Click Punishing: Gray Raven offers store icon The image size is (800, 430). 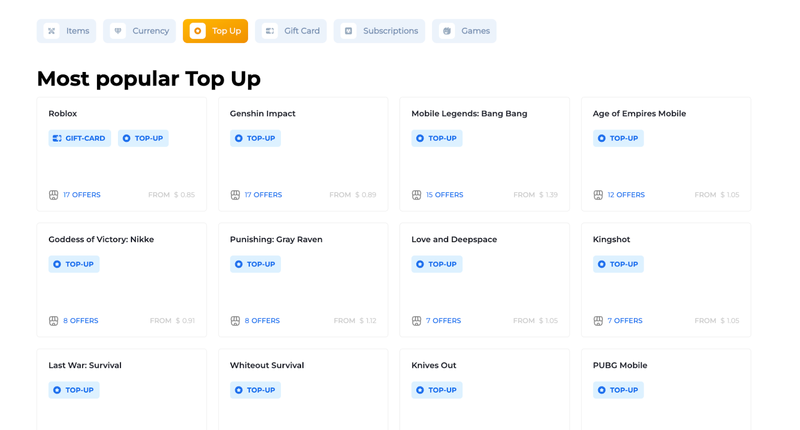[x=235, y=321]
